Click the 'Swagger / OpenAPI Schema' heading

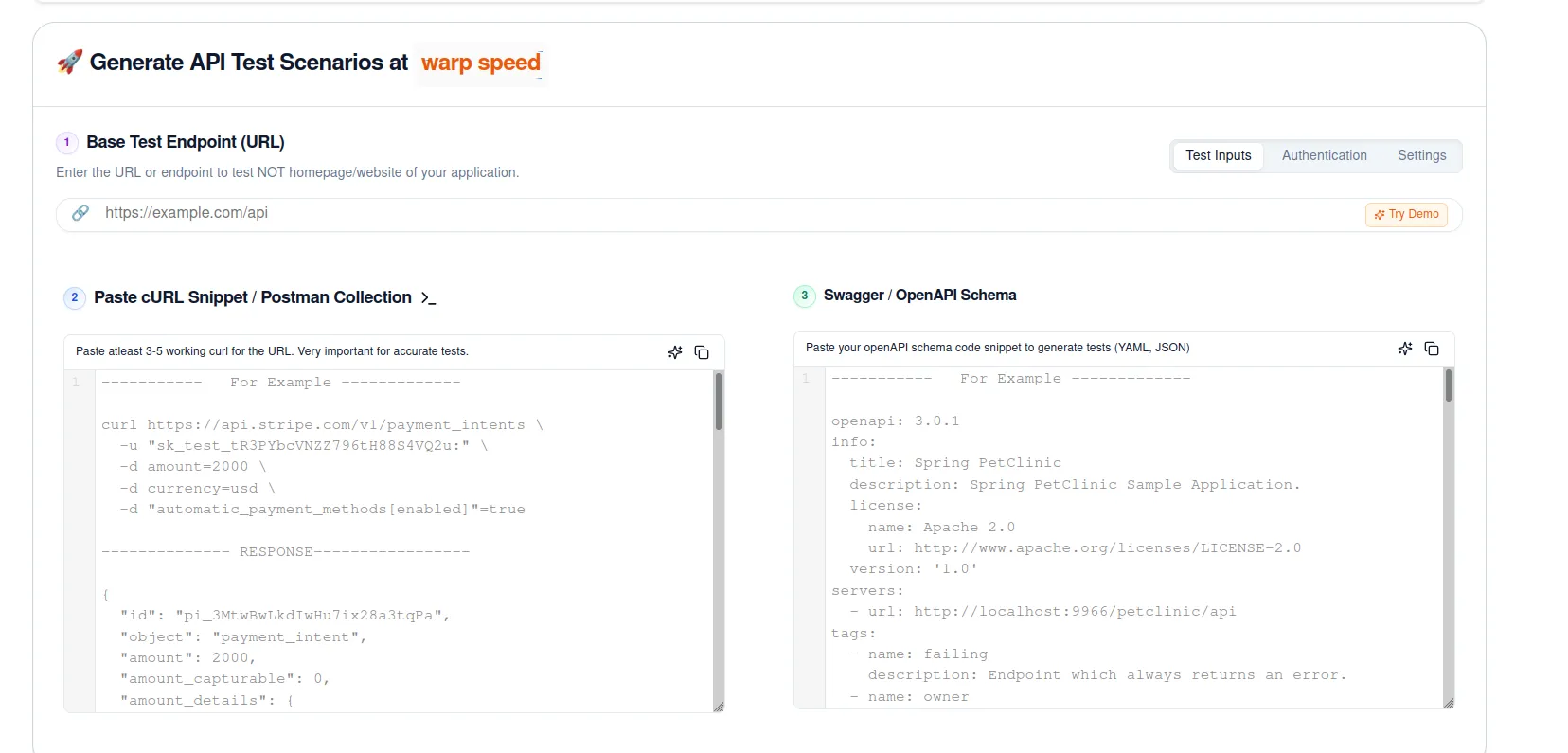pos(919,296)
